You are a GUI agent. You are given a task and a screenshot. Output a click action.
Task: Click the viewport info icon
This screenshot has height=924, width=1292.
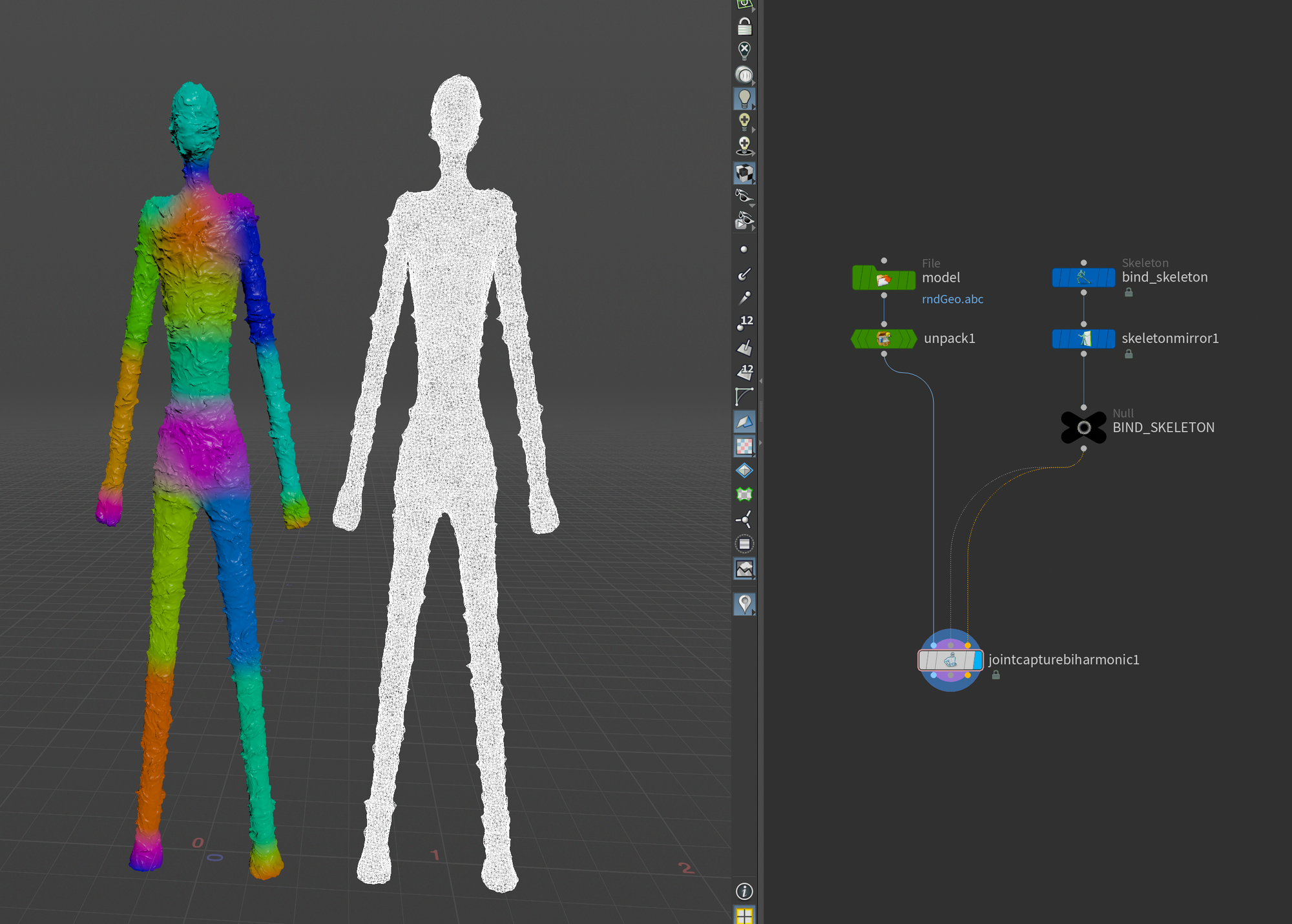point(744,891)
